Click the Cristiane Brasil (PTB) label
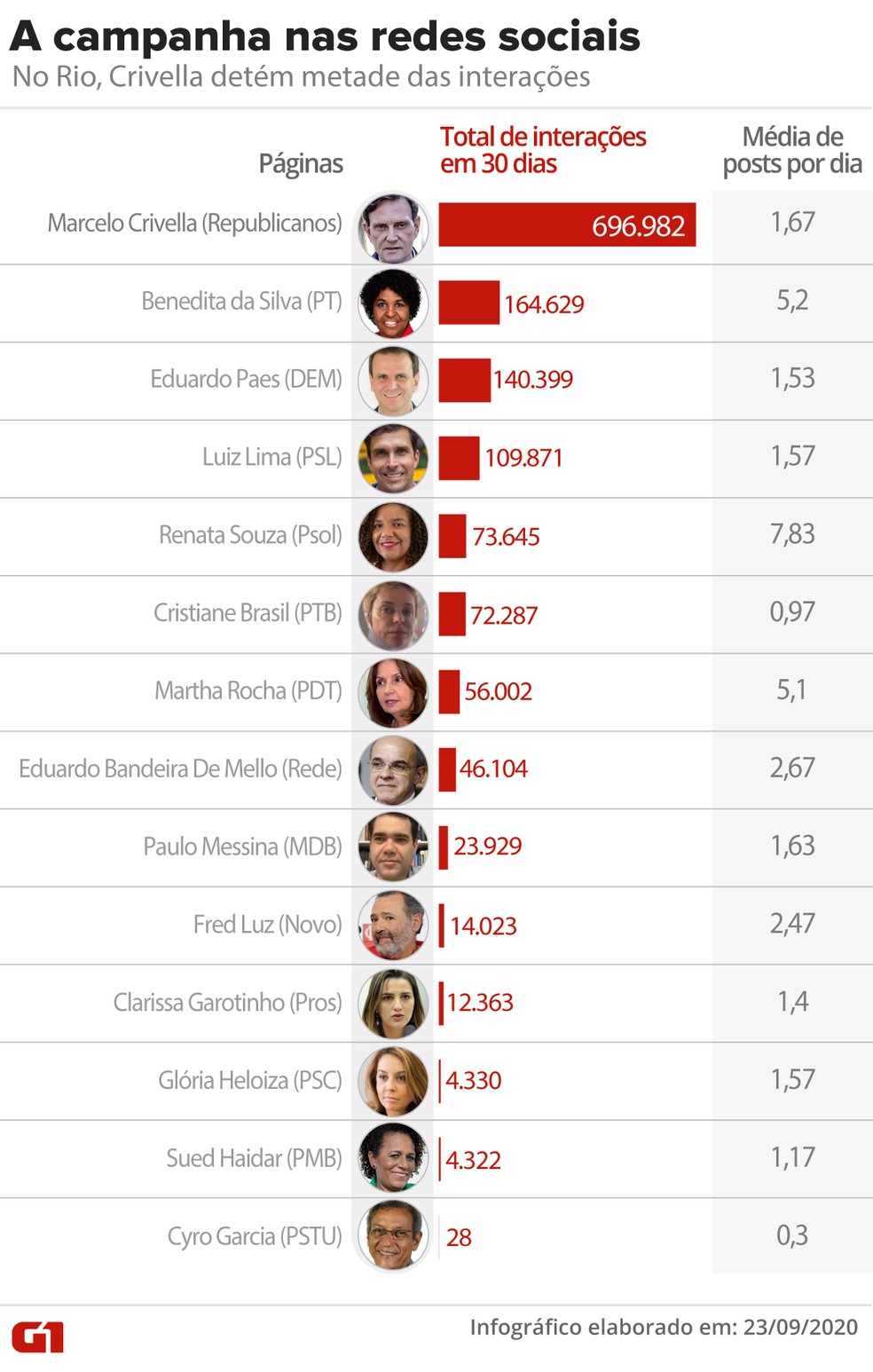This screenshot has height=1372, width=873. click(248, 612)
